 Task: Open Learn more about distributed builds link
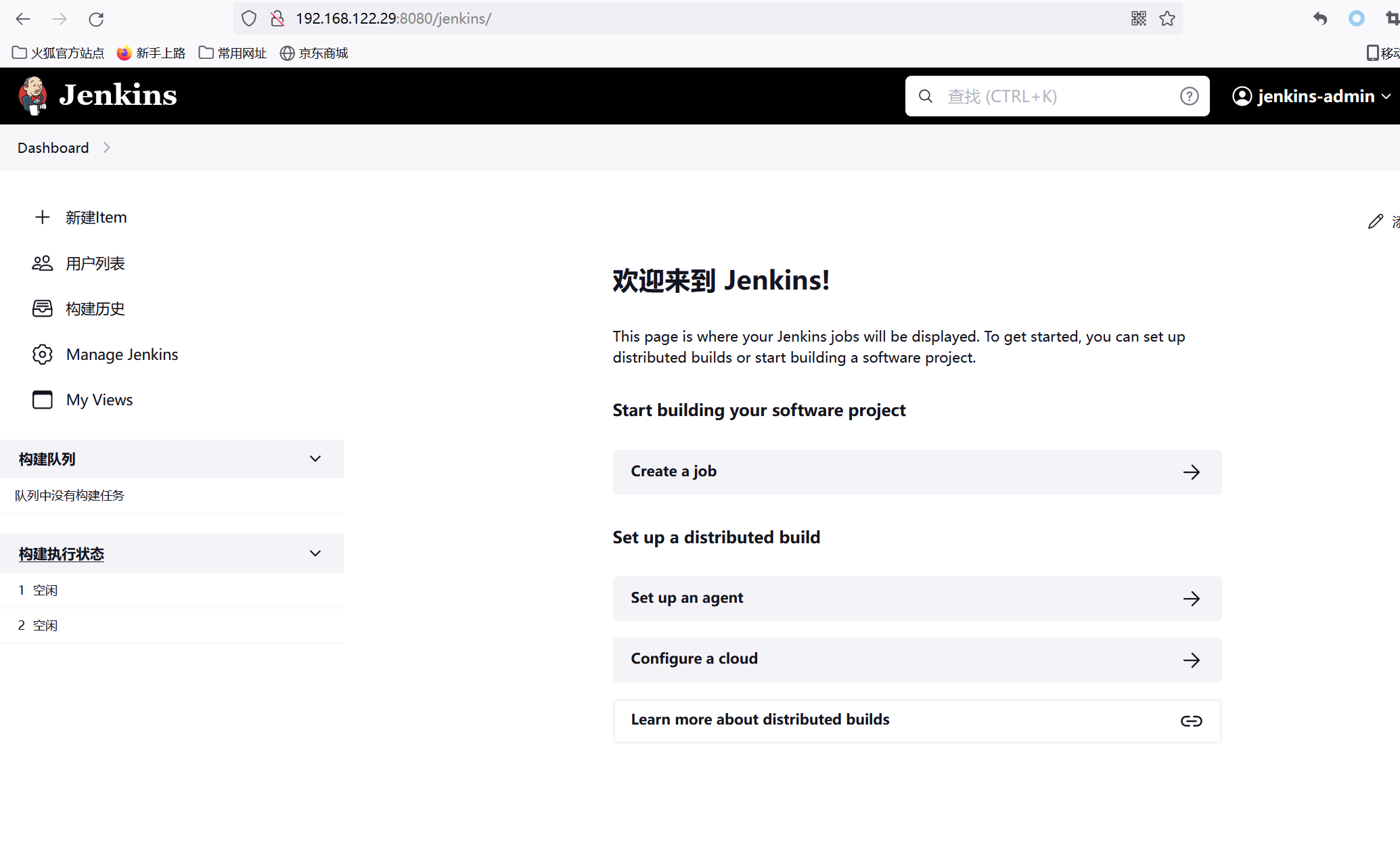(917, 720)
